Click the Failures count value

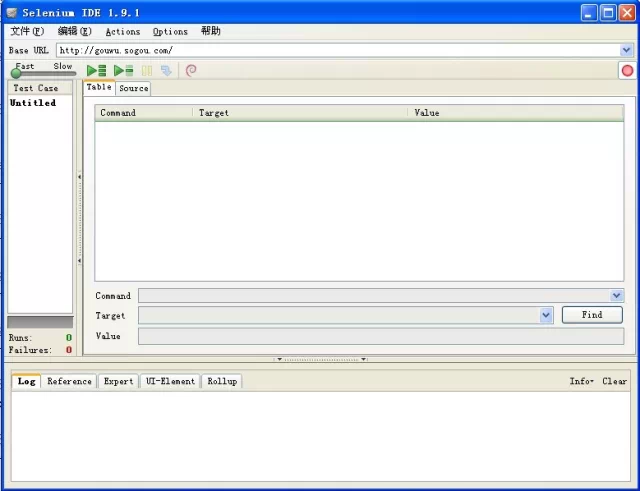(69, 350)
